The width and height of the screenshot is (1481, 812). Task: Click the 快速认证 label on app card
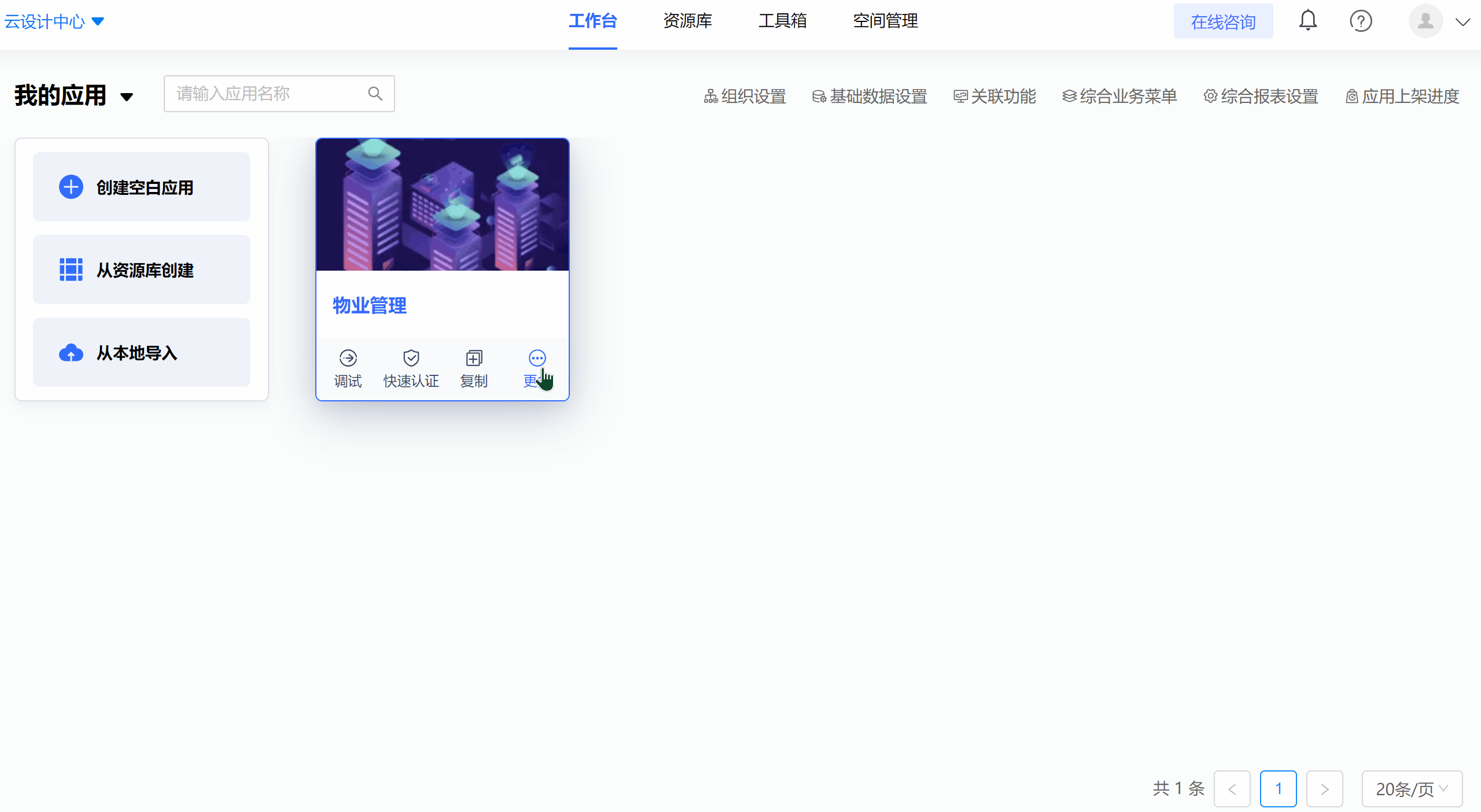411,381
